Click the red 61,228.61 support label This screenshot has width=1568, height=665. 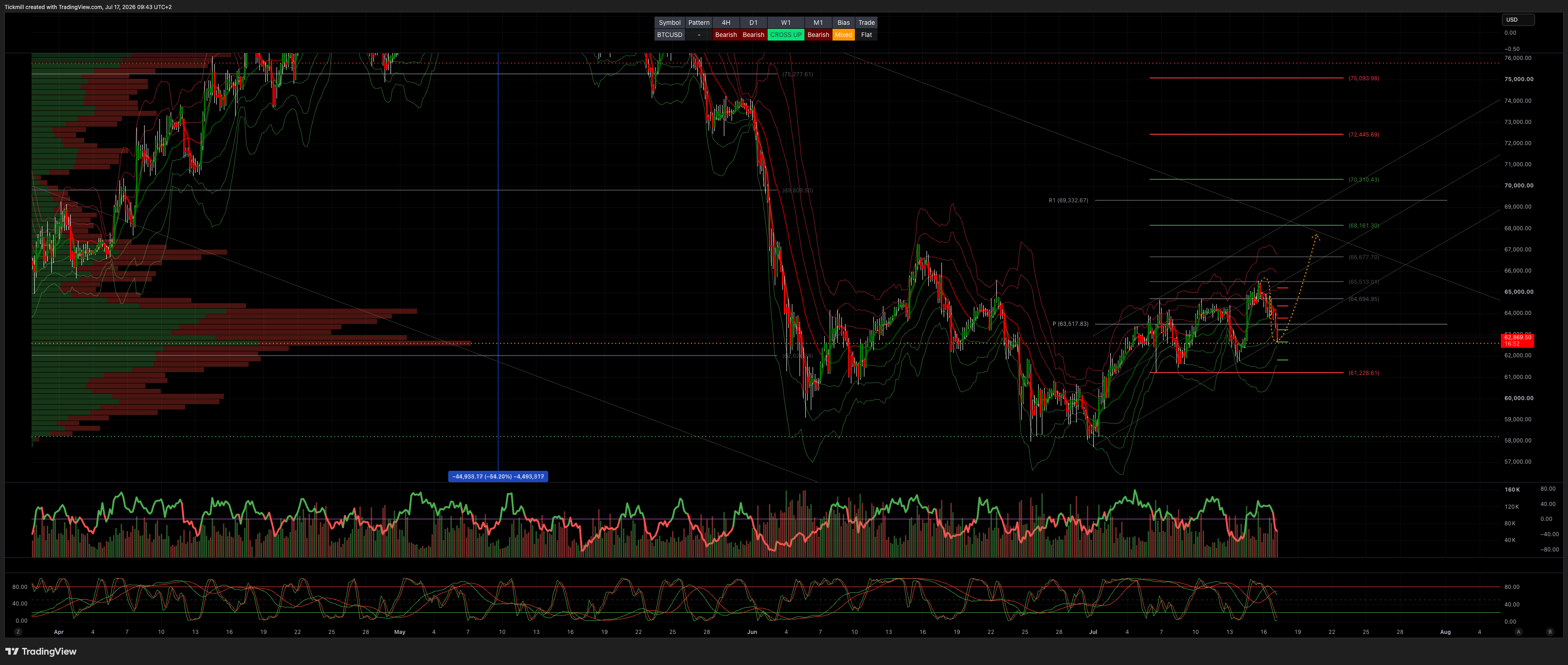[1363, 373]
